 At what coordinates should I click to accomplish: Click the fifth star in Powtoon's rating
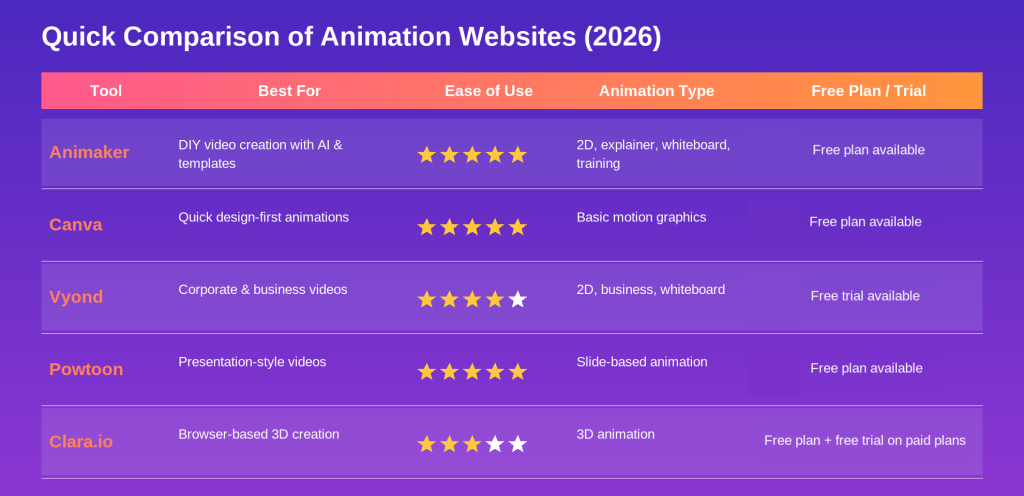coord(517,372)
